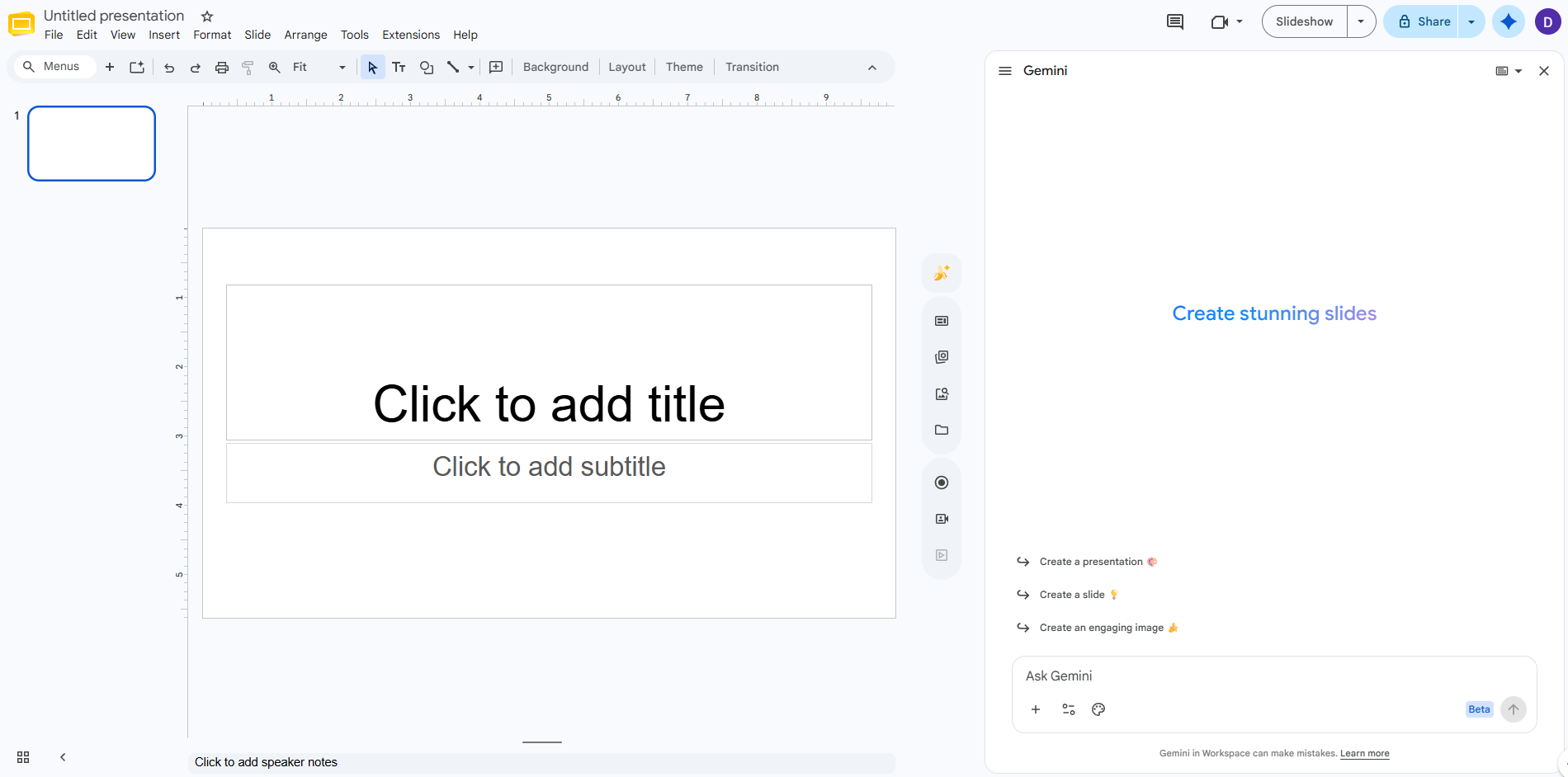Image resolution: width=1568 pixels, height=777 pixels.
Task: Open the Edit menu
Action: (87, 35)
